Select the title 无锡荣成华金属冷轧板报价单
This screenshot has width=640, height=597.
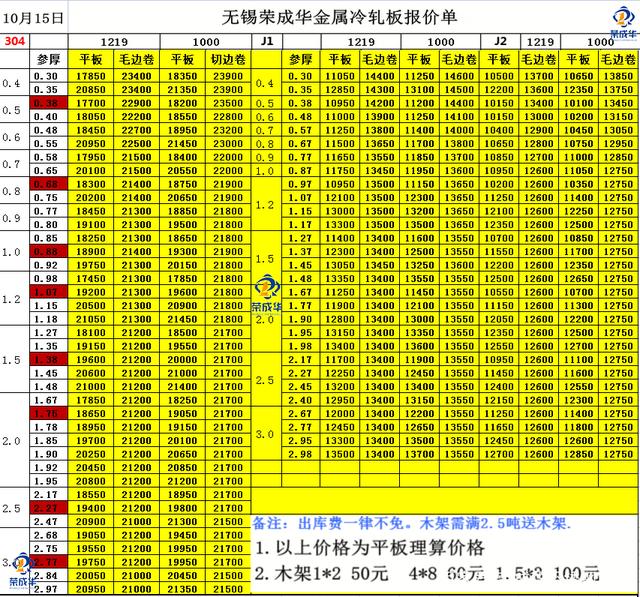339,18
